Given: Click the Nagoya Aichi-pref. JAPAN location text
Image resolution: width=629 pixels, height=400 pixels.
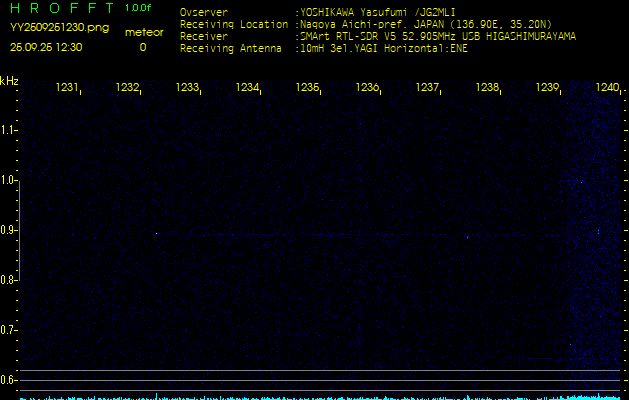Looking at the screenshot, I should [x=426, y=24].
